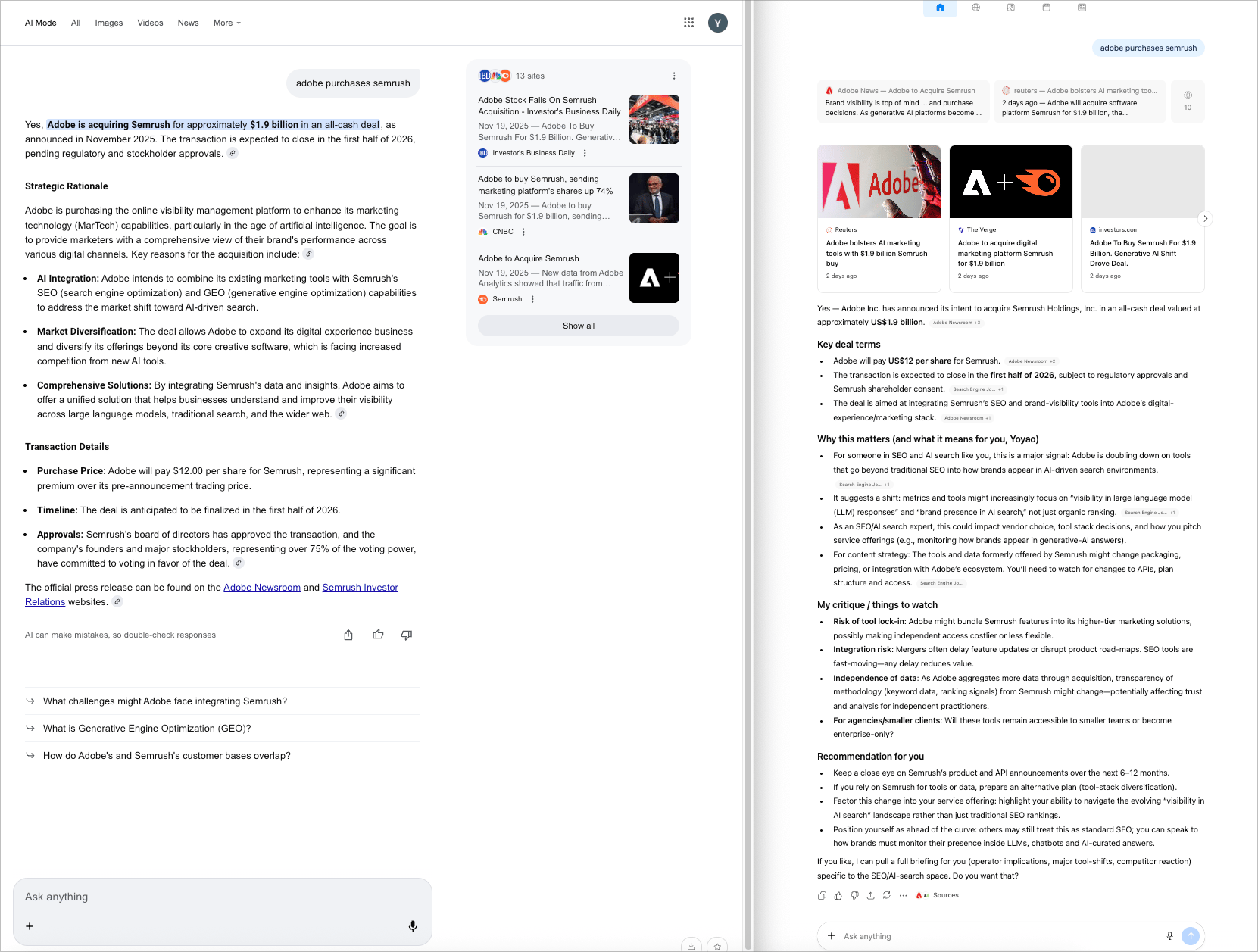Screen dimensions: 1258x952
Task: Select the videos tab in the right pane
Action: coord(1047,8)
